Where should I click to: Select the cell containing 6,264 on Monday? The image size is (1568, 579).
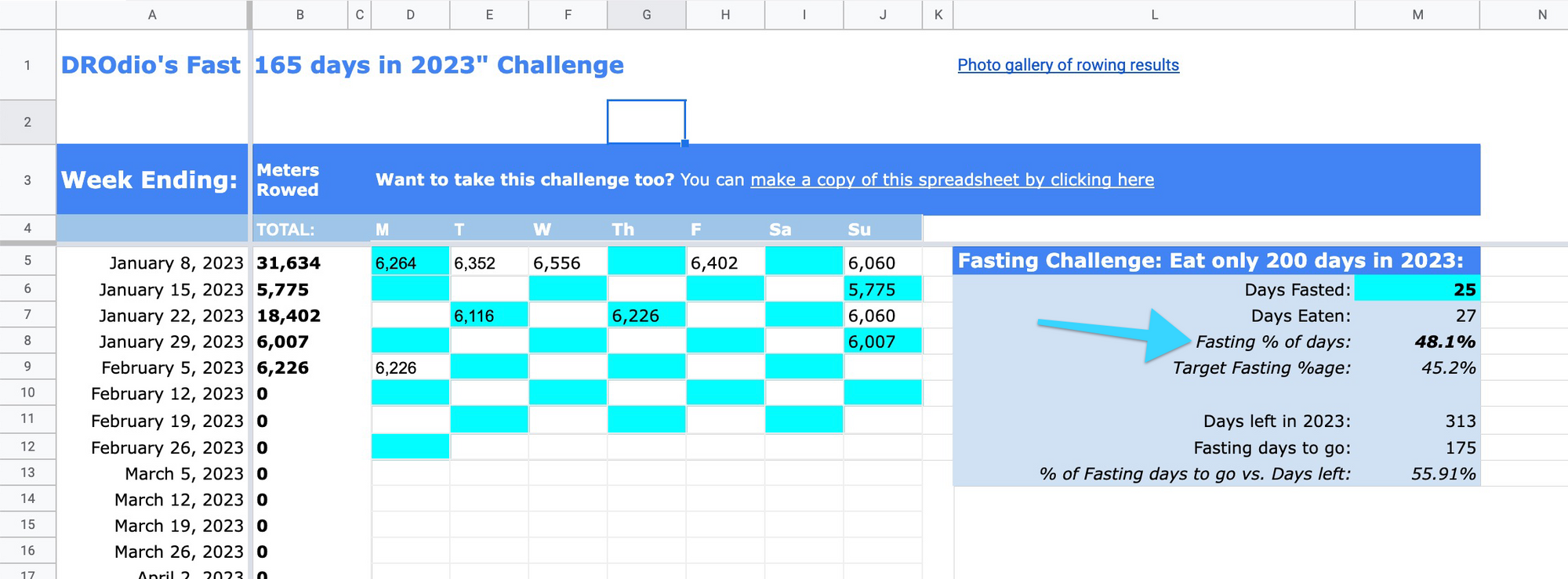coord(410,262)
